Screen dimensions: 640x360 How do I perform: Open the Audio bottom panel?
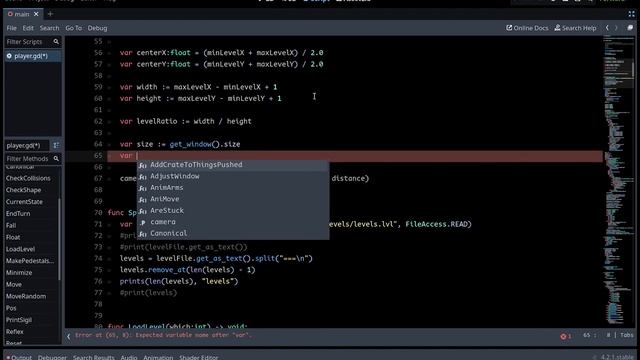(129, 357)
